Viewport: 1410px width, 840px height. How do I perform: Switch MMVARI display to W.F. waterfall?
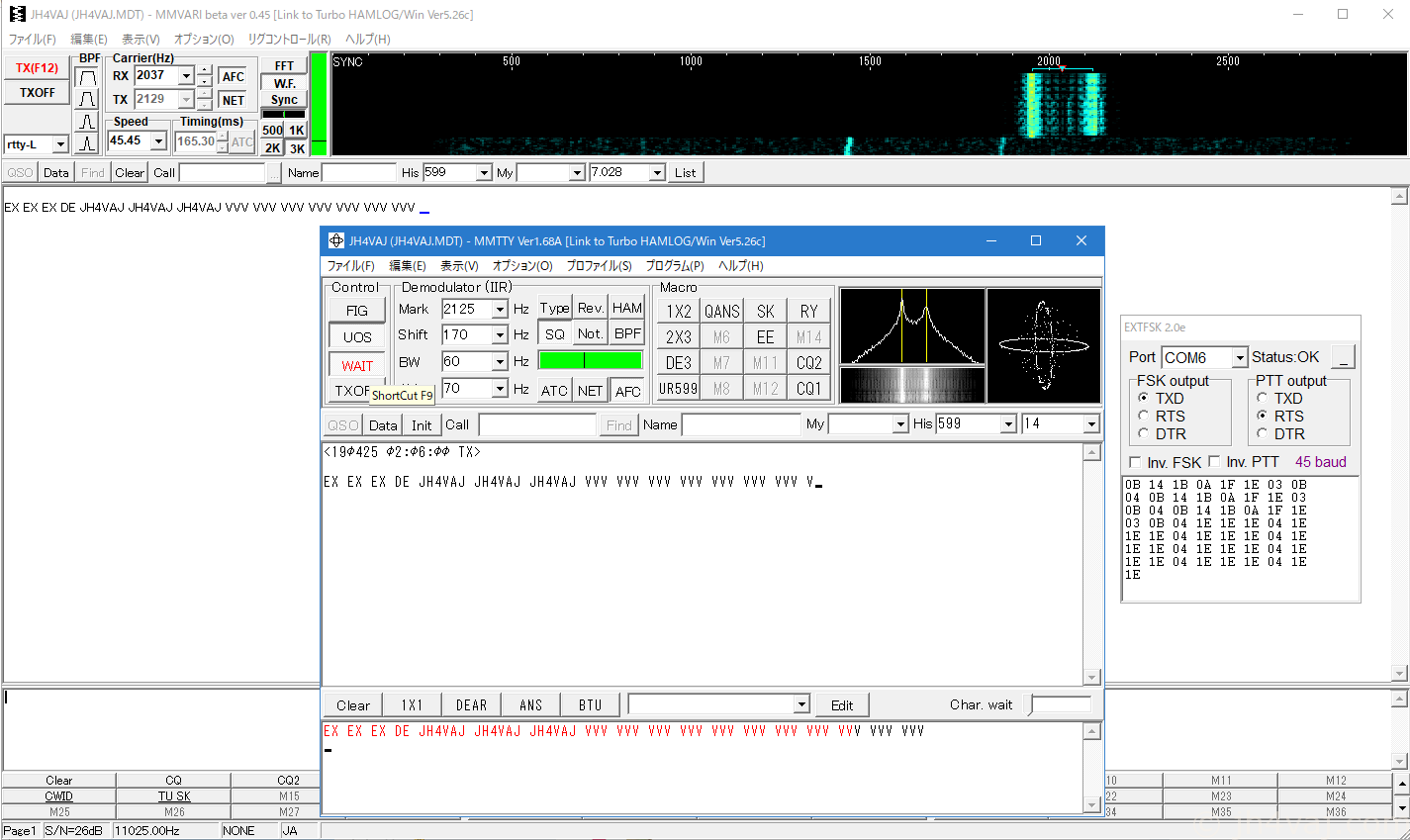click(x=284, y=83)
